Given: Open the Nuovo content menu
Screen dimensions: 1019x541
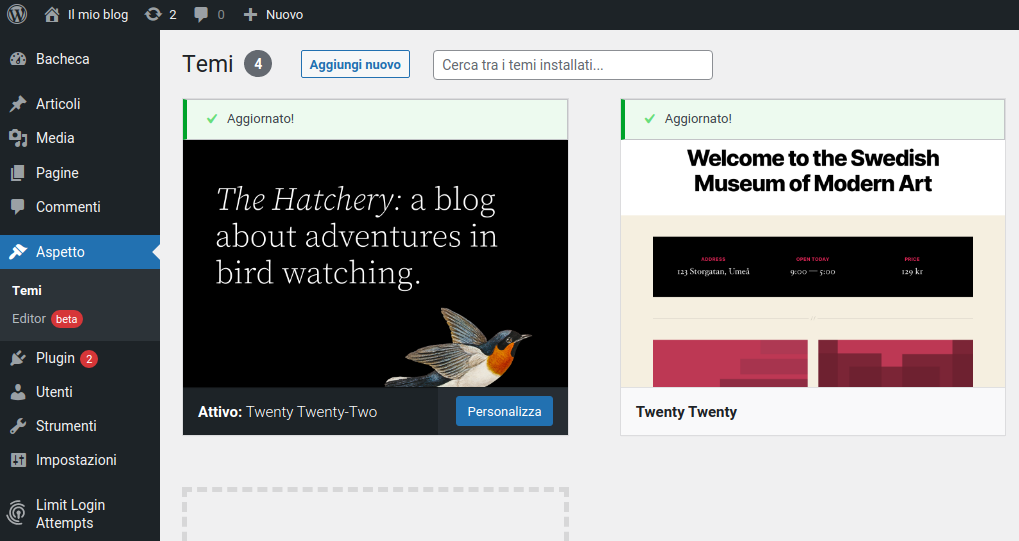Looking at the screenshot, I should point(284,14).
